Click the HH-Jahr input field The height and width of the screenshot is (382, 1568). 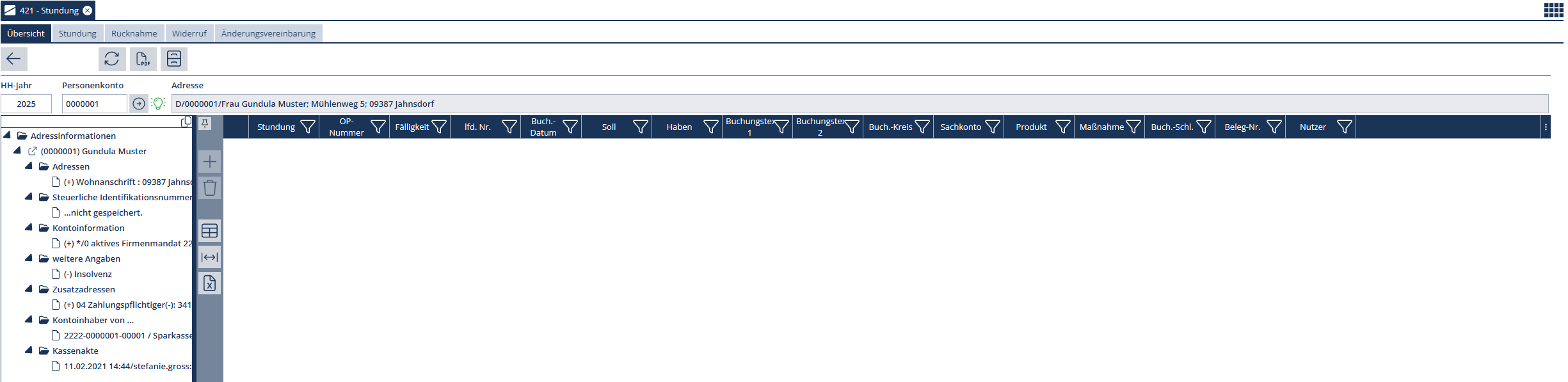pyautogui.click(x=26, y=104)
